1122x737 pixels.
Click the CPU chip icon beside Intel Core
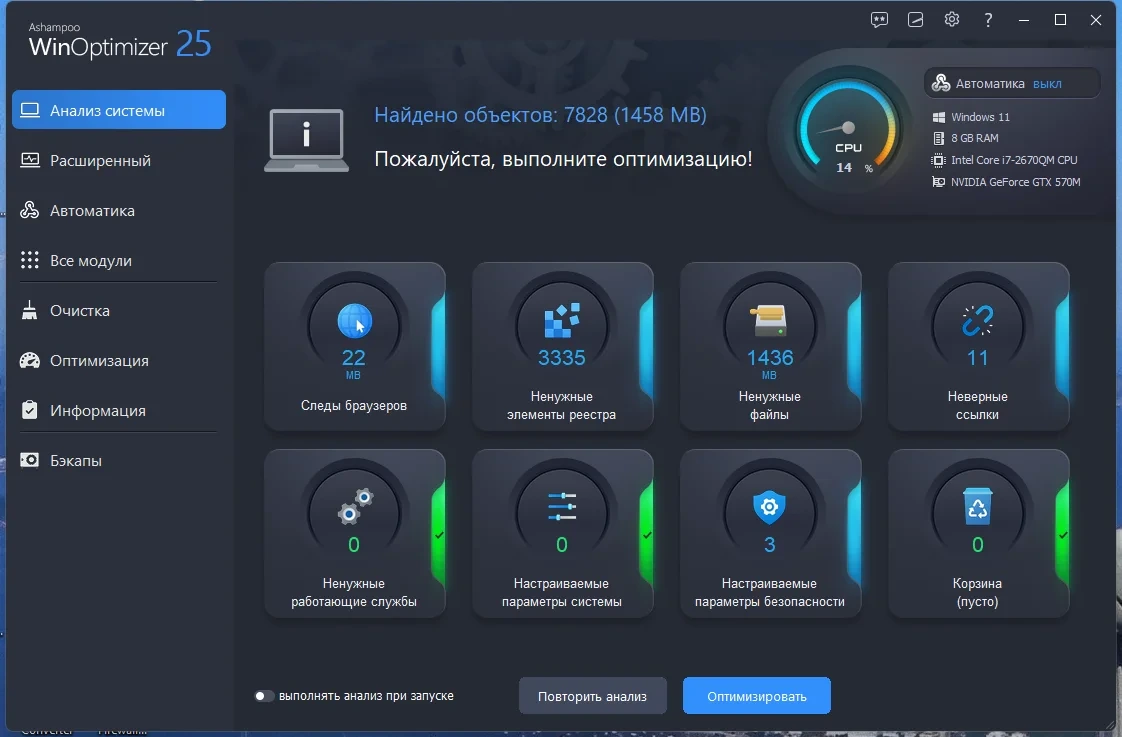point(939,160)
